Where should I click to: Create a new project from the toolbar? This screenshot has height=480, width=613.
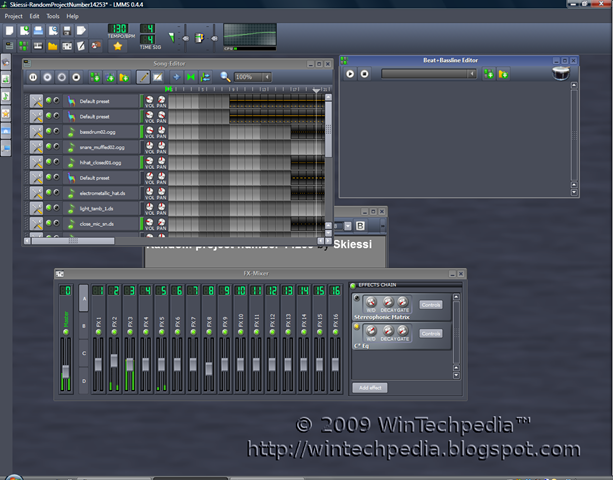click(9, 30)
